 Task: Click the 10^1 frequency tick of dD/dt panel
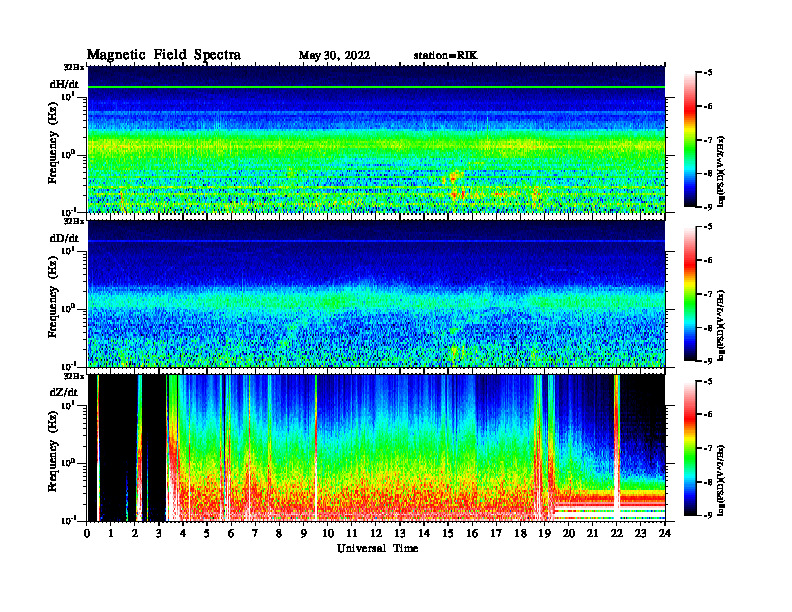[68, 250]
